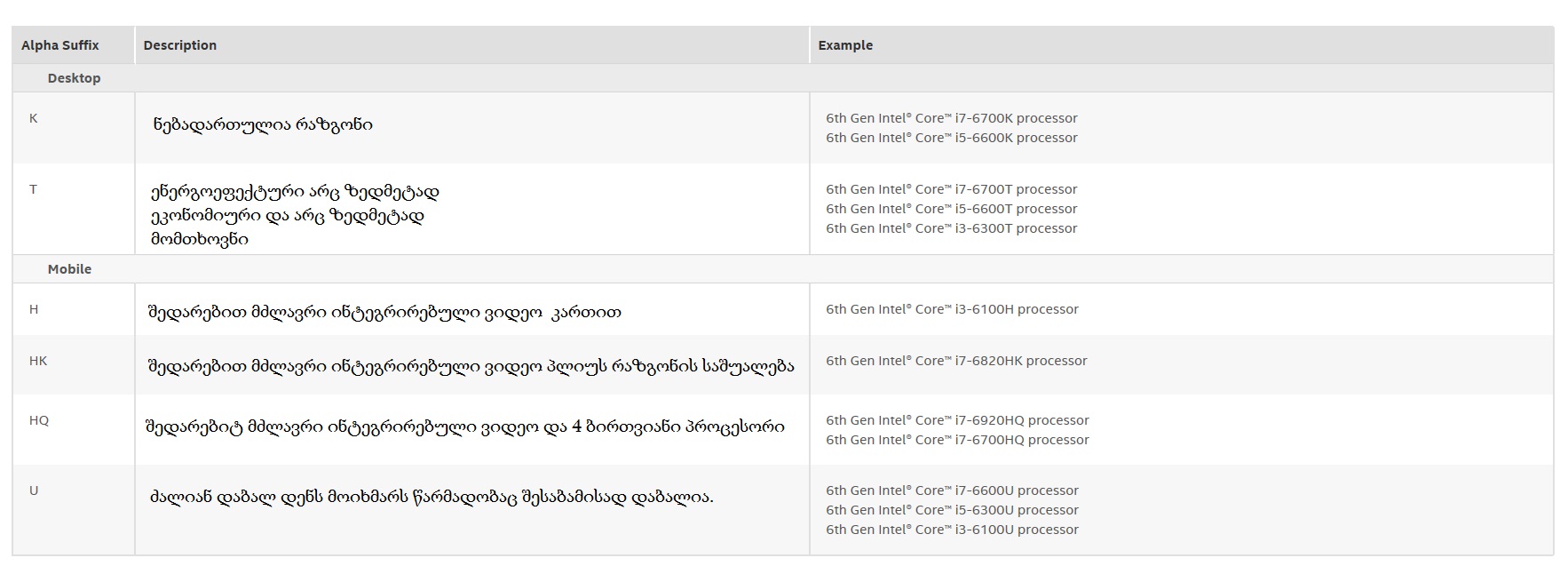
Task: Click Core i3-6100H processor example
Action: [x=952, y=309]
